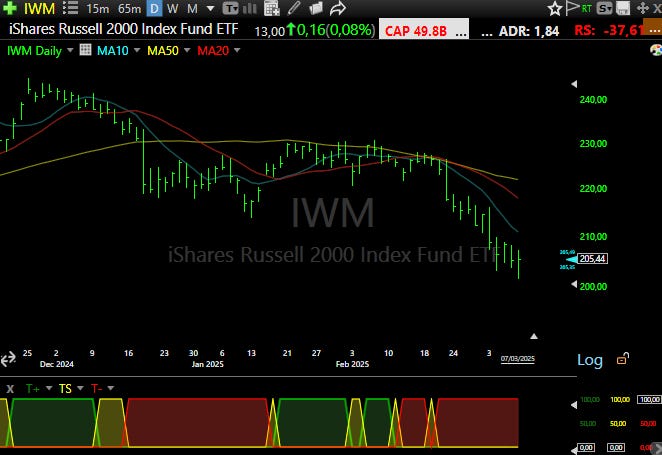662x455 pixels.
Task: Click the double-arrow pan icon bottom left
Action: click(8, 359)
